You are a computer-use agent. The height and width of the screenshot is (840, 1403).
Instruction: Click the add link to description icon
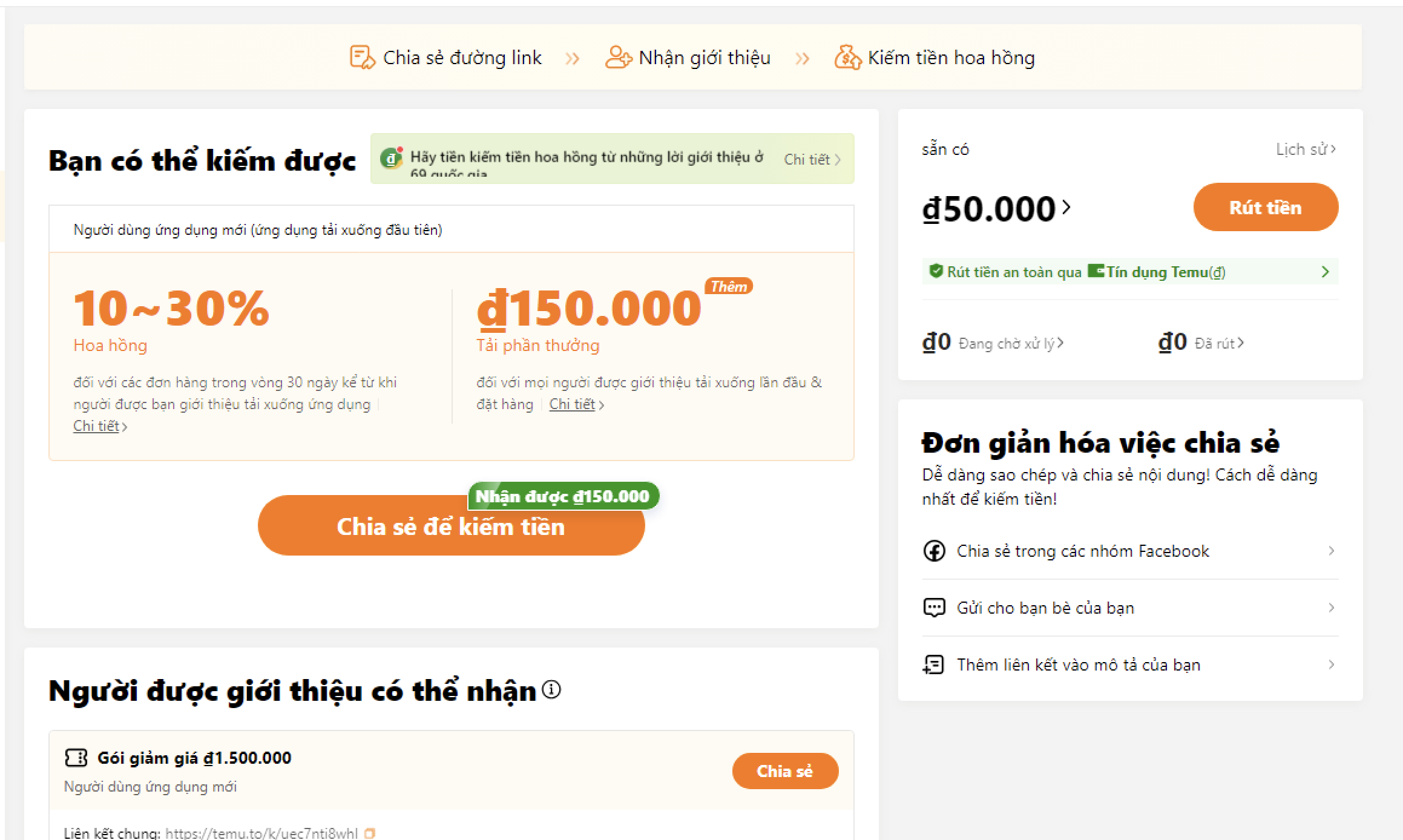pyautogui.click(x=933, y=664)
